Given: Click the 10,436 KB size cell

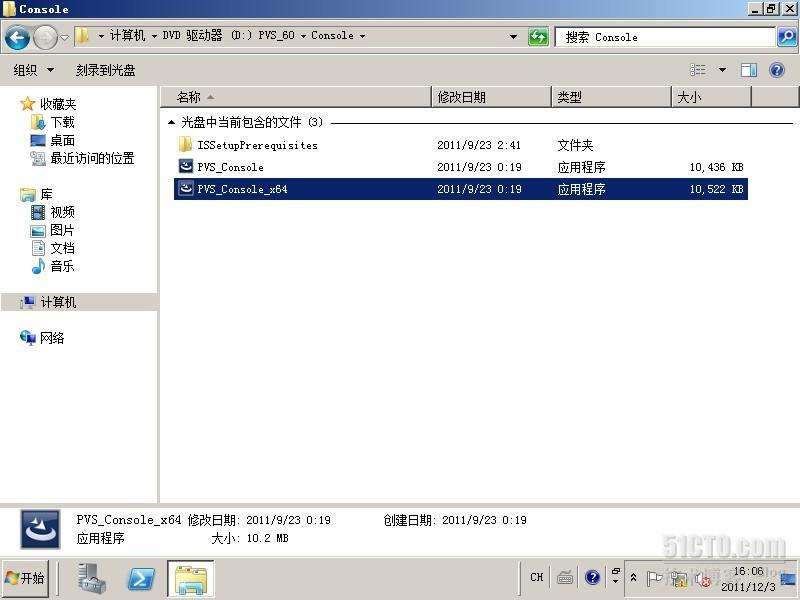Looking at the screenshot, I should click(x=716, y=167).
